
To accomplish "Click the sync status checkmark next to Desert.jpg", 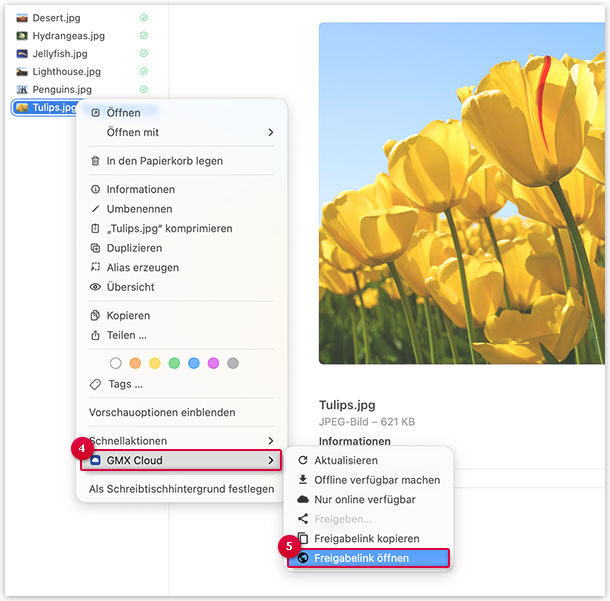I will click(x=144, y=18).
